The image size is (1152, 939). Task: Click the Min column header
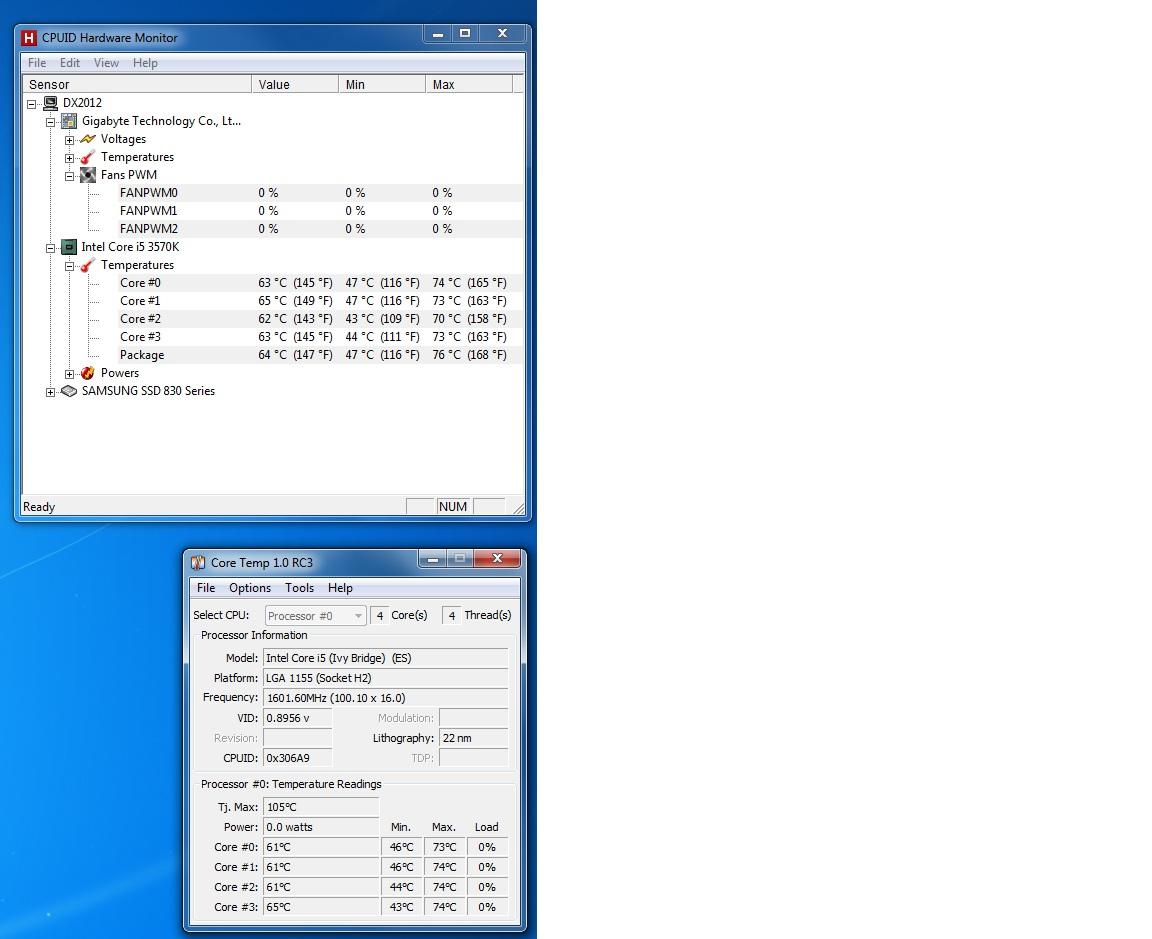coord(382,84)
